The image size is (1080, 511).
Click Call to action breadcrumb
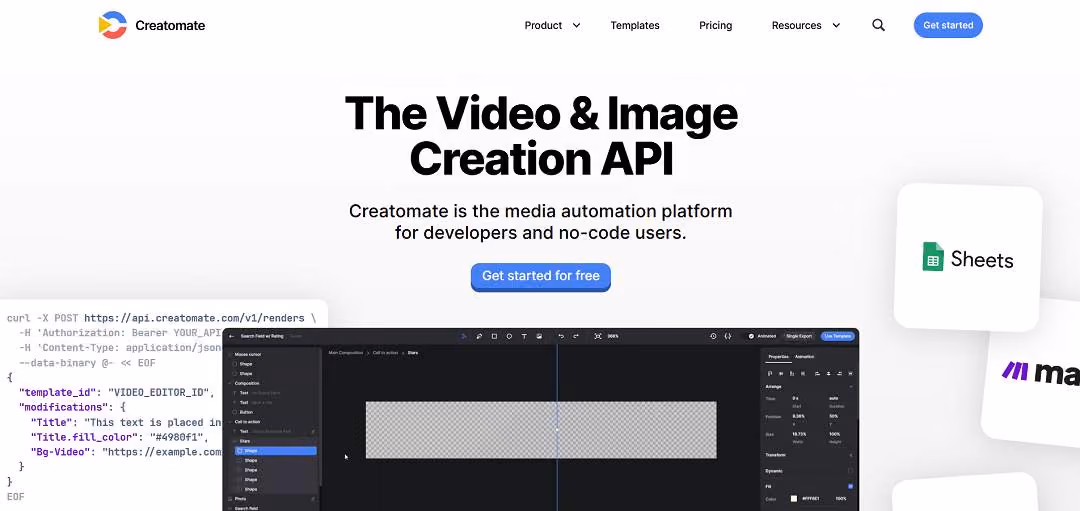click(385, 353)
